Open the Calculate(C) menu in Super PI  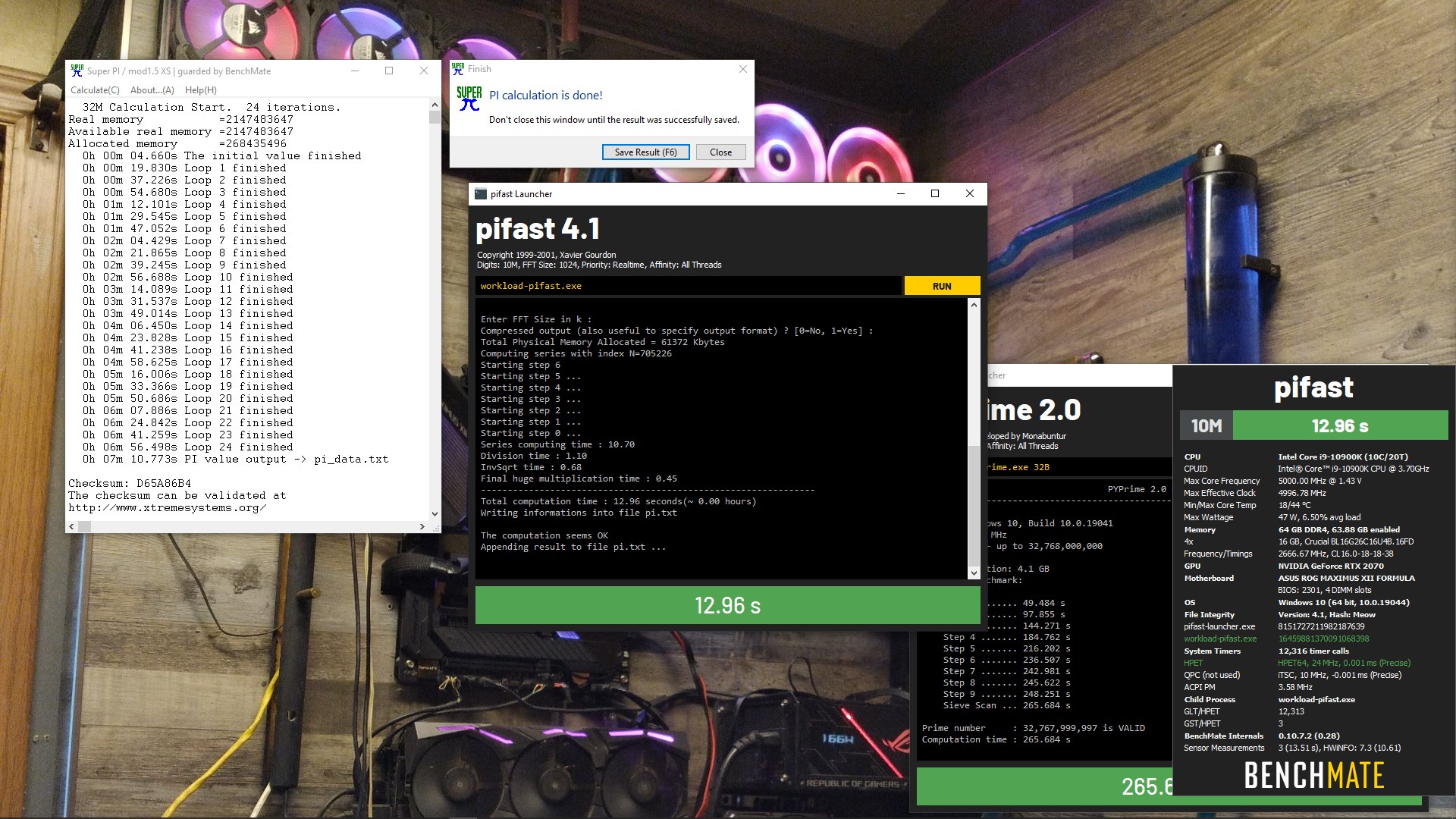coord(95,90)
